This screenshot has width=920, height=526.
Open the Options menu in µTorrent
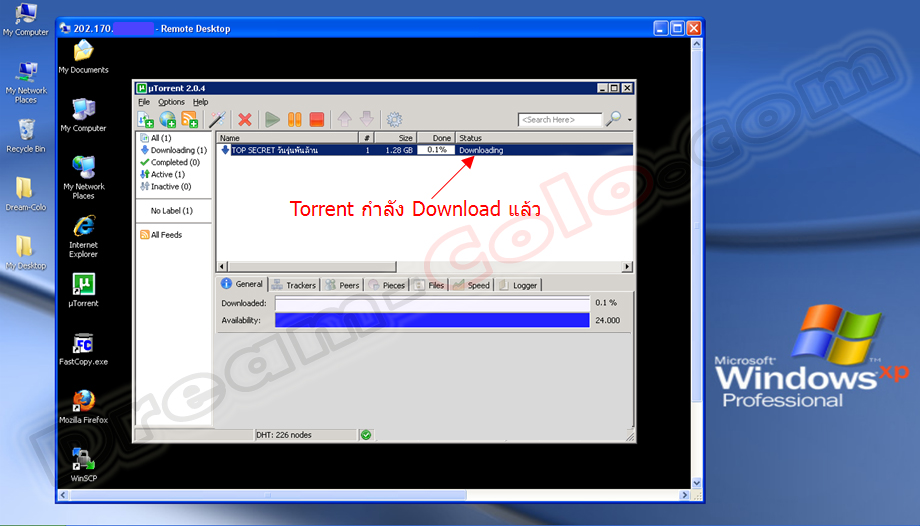[x=171, y=102]
